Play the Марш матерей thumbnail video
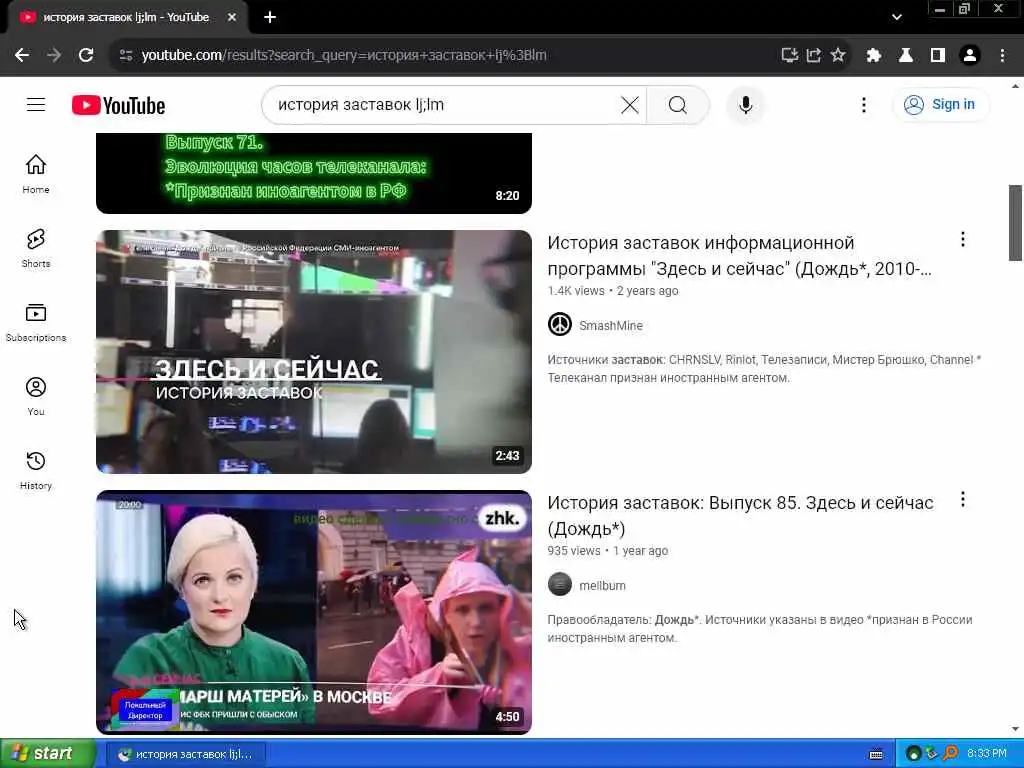The image size is (1024, 768). (313, 612)
